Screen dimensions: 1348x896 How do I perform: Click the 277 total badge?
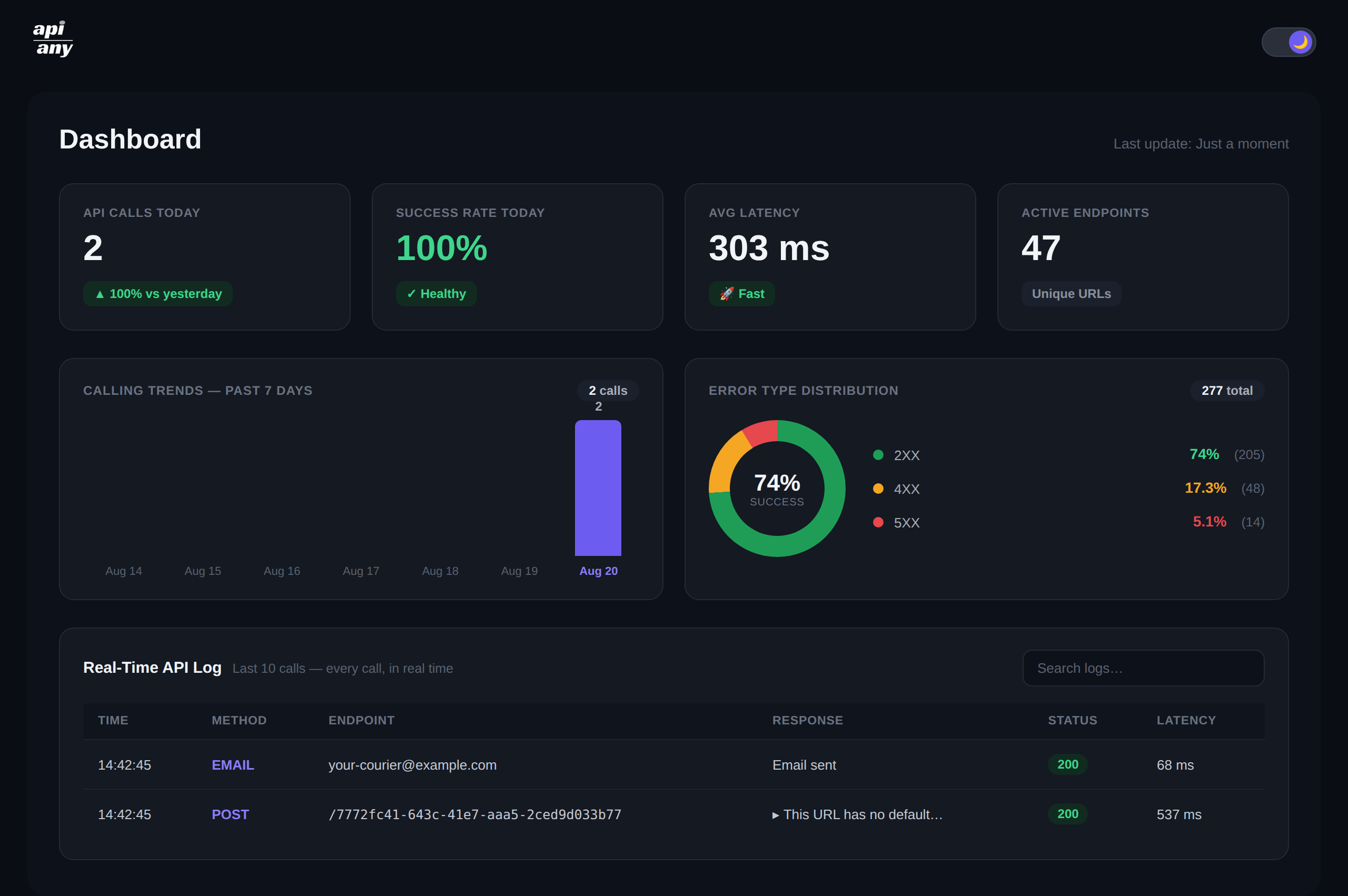coord(1227,391)
